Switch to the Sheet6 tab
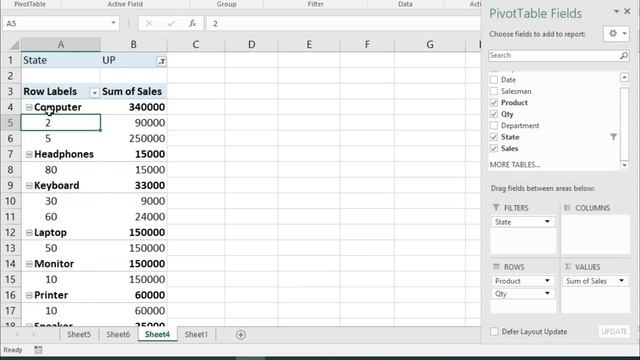 pos(118,334)
